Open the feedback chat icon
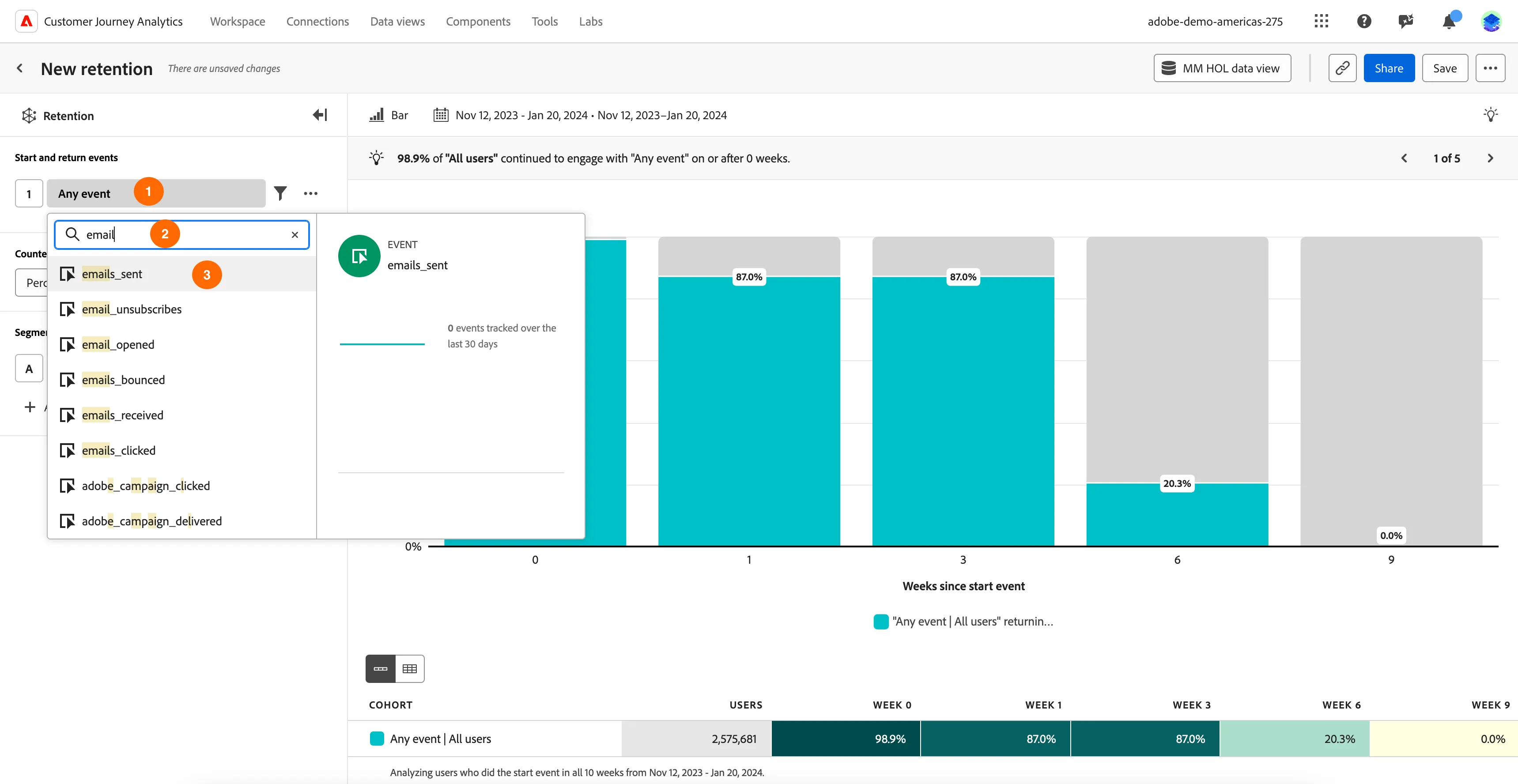Viewport: 1518px width, 784px height. point(1406,21)
